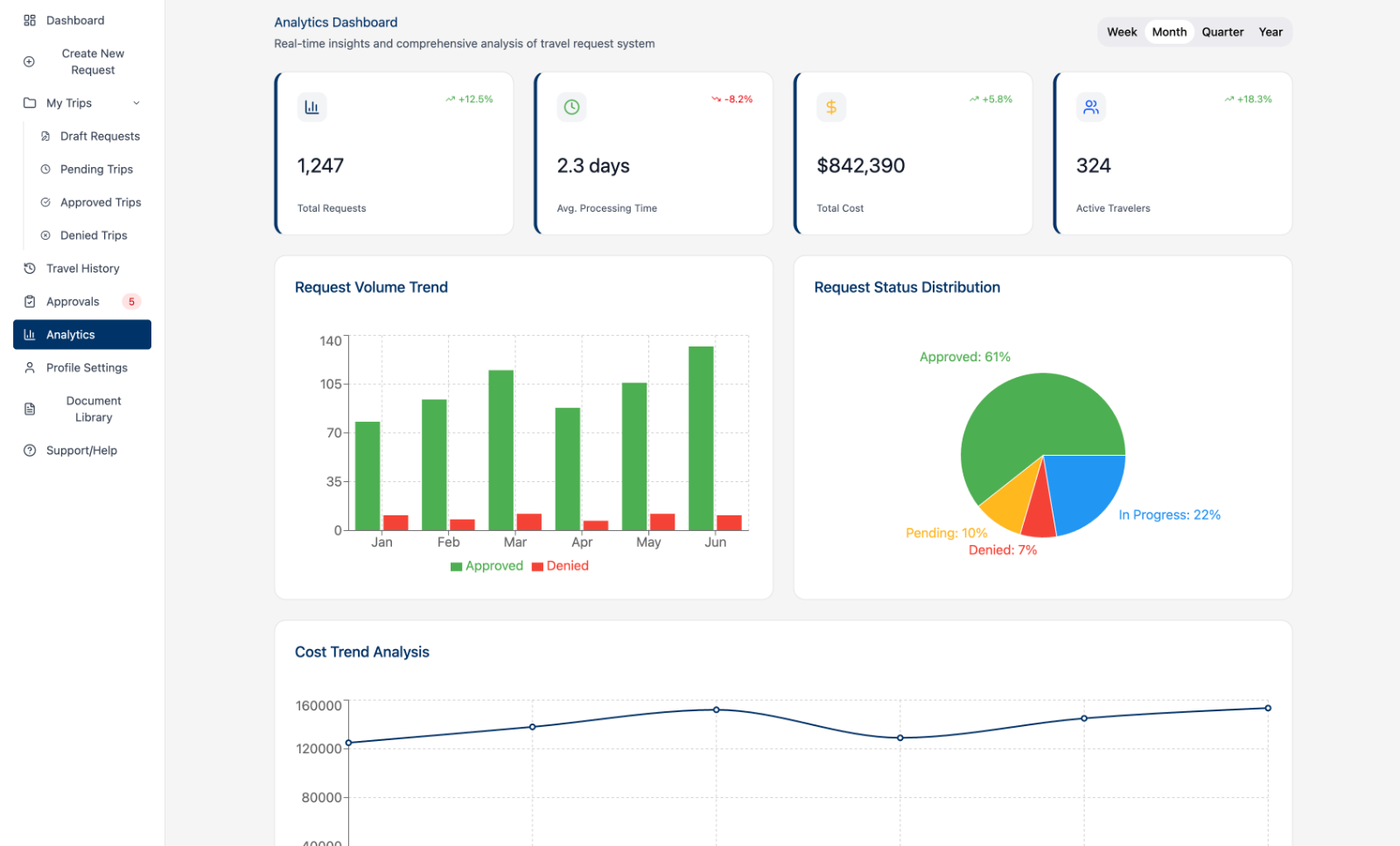Click the Denied Trips x-circle icon

(x=45, y=235)
